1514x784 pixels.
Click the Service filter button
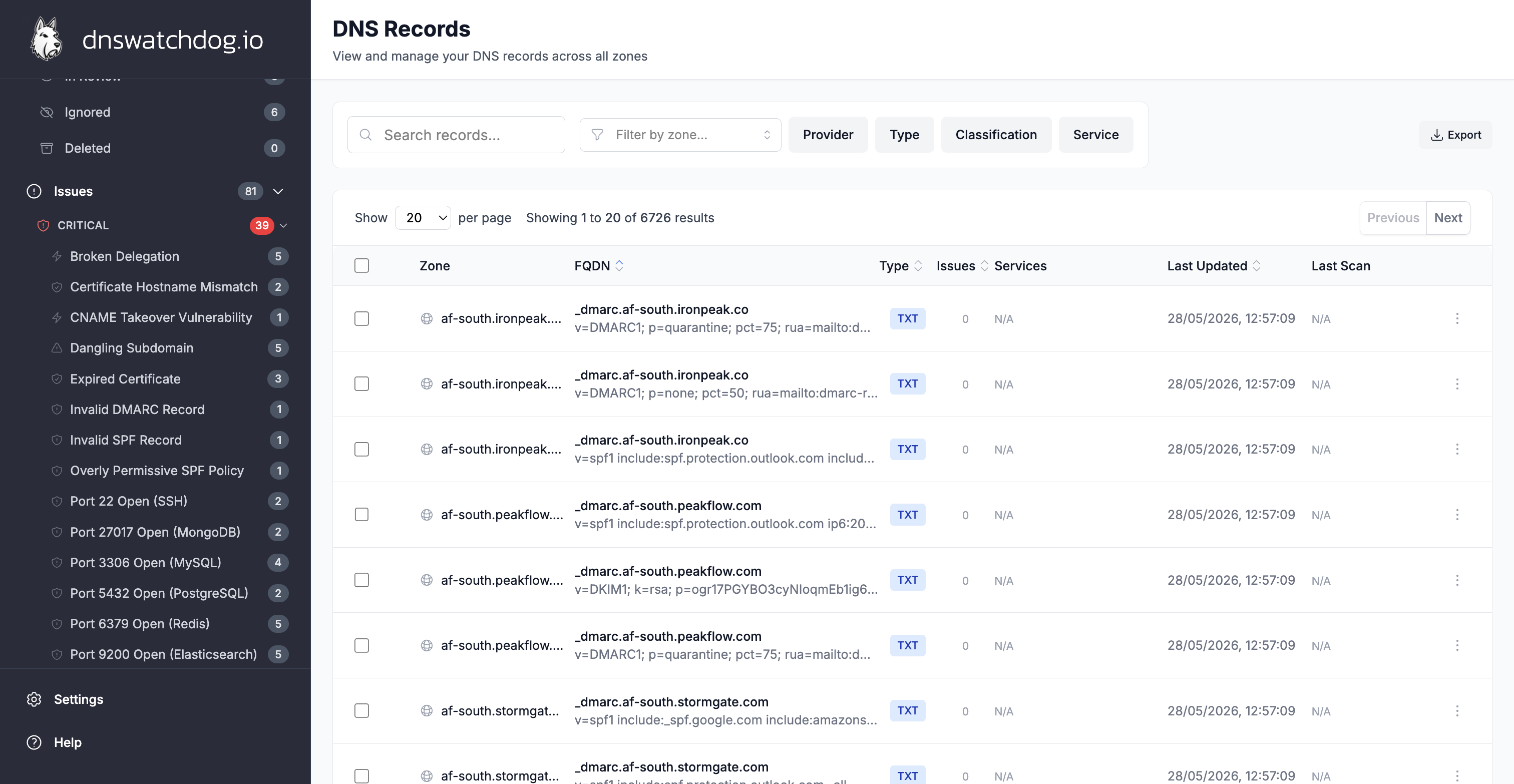(1095, 135)
